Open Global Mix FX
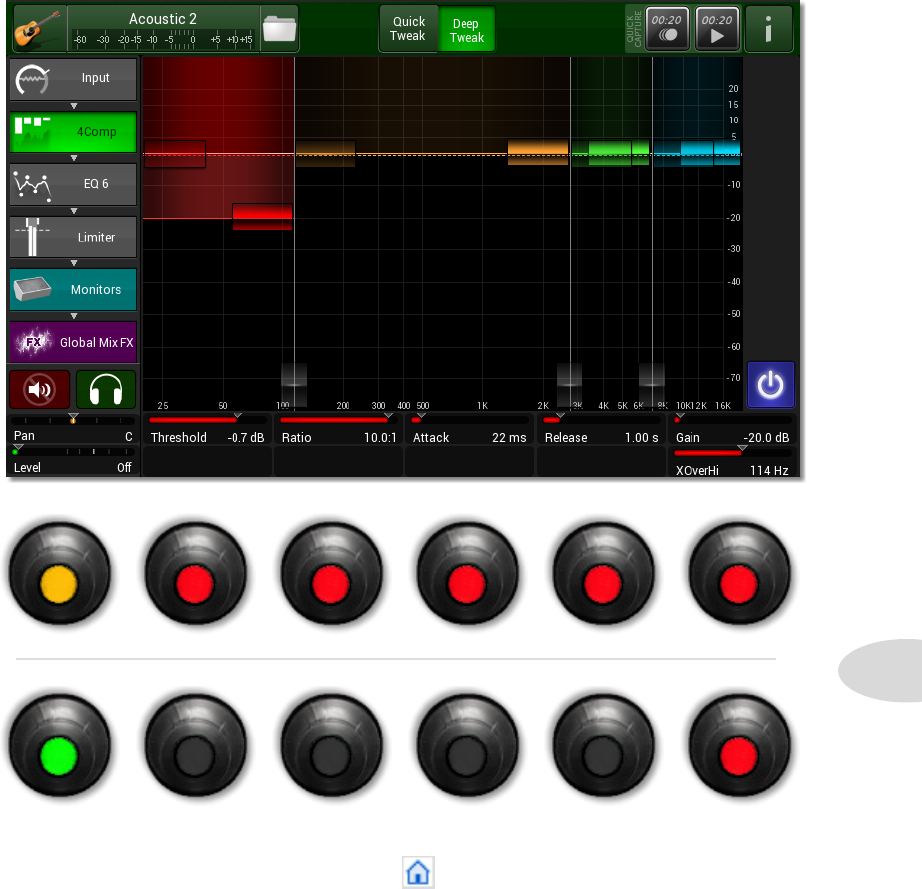Viewport: 922px width, 889px height. tap(73, 342)
